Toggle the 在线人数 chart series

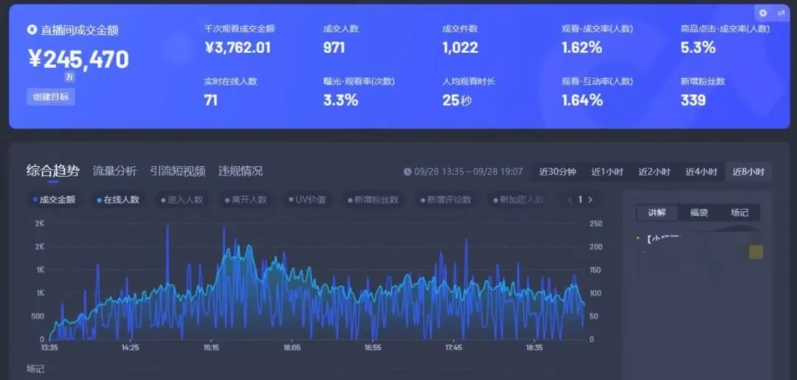pyautogui.click(x=118, y=200)
